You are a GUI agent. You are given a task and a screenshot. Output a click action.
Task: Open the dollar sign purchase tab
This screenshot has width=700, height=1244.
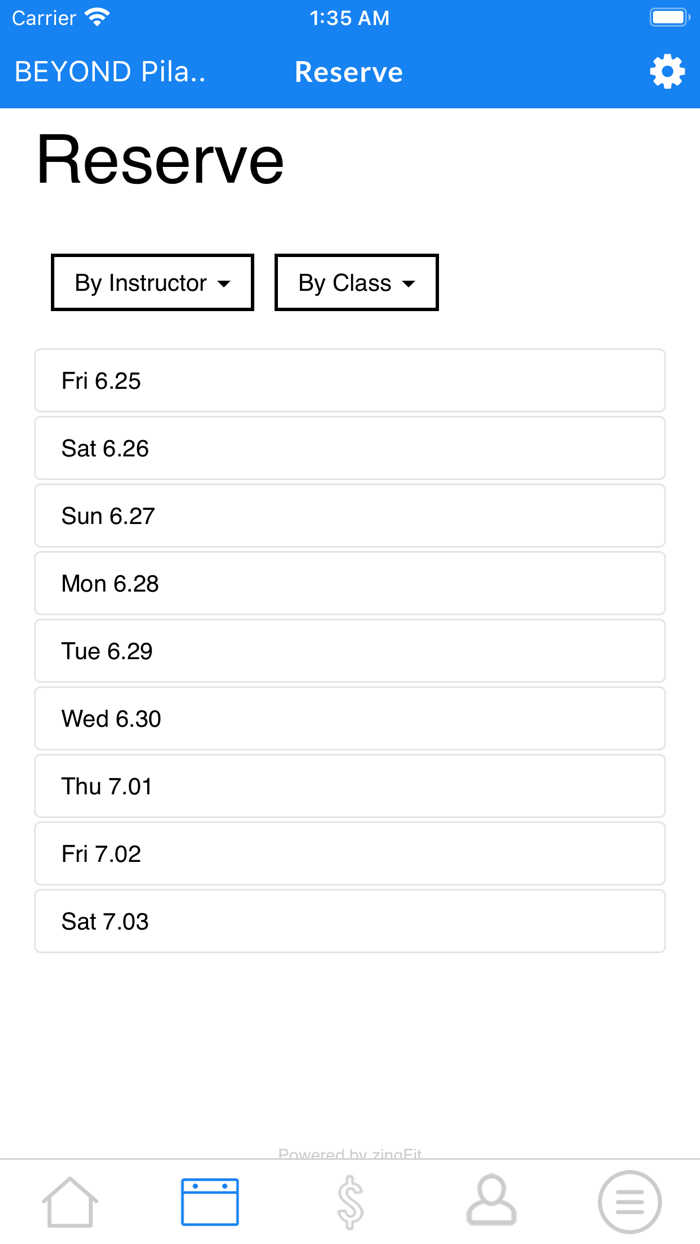pos(350,1201)
